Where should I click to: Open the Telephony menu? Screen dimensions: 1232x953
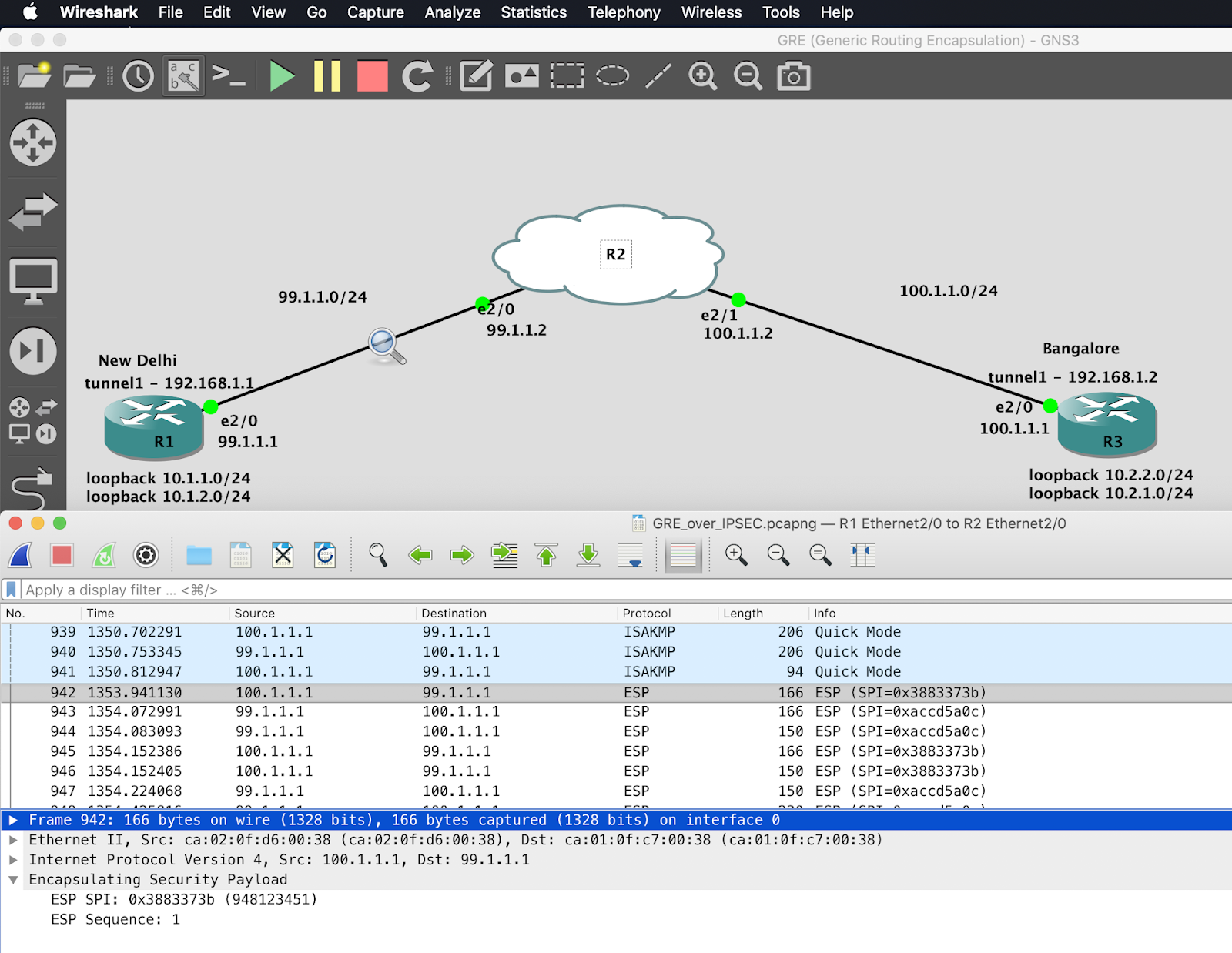tap(624, 12)
